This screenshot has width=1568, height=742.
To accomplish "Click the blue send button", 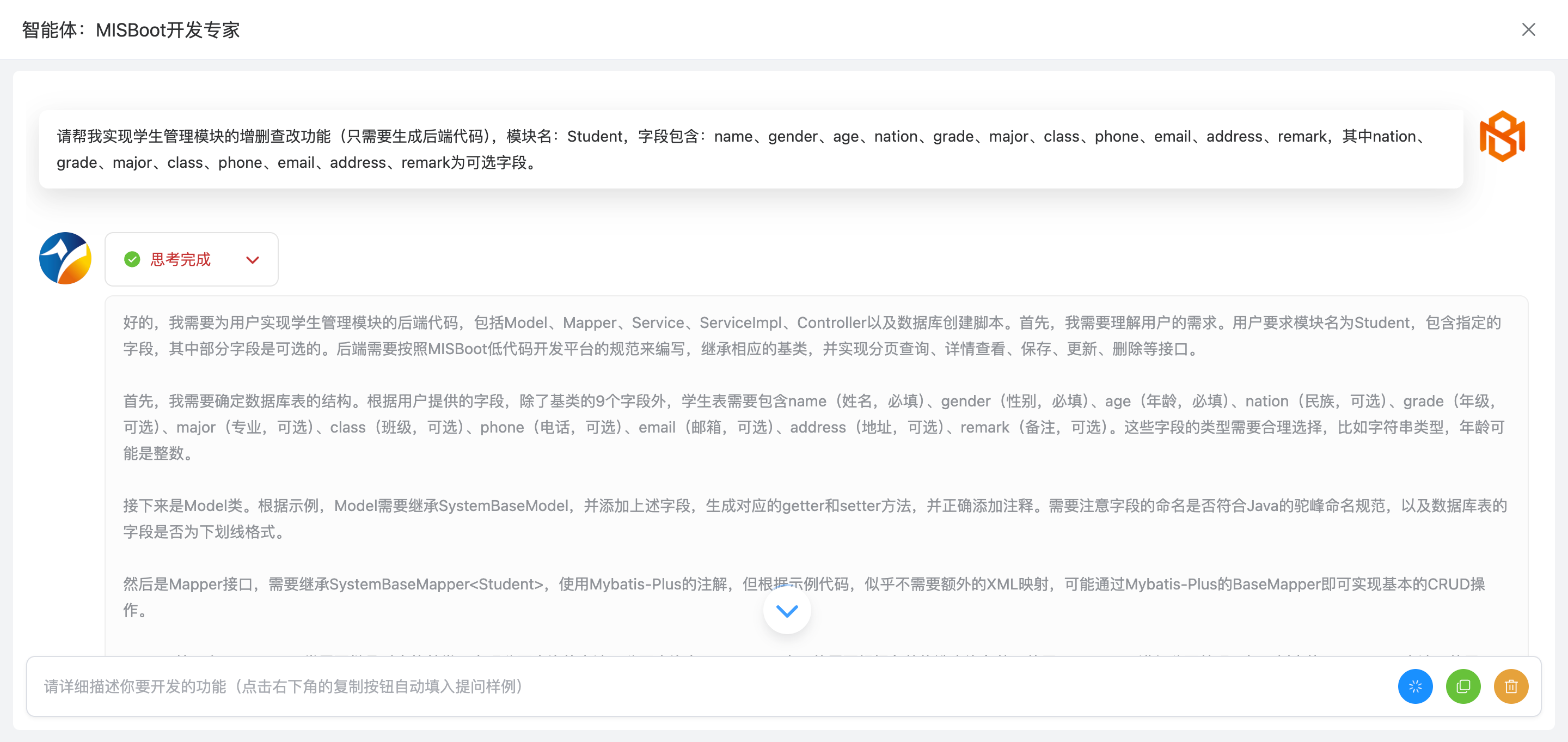I will [1414, 686].
